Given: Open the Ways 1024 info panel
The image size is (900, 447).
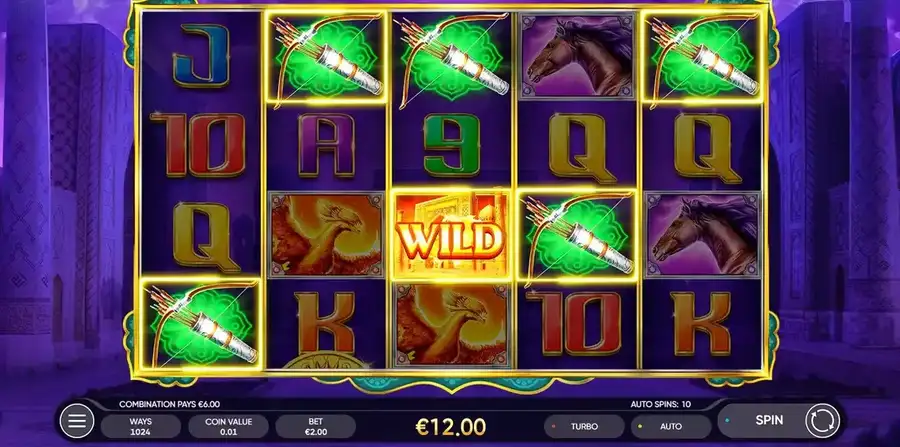Looking at the screenshot, I should pyautogui.click(x=141, y=426).
